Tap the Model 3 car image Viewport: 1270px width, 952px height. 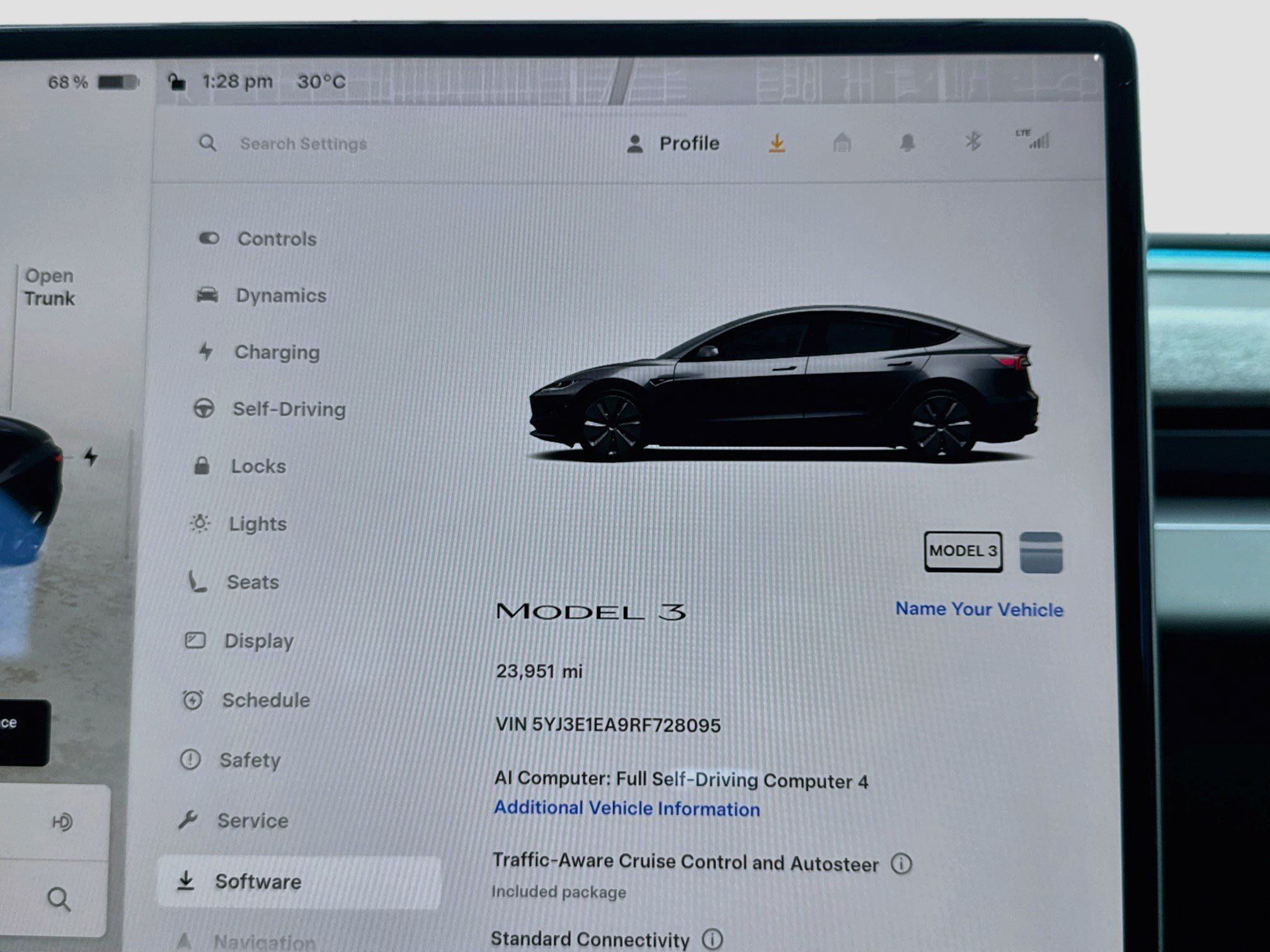(x=783, y=384)
